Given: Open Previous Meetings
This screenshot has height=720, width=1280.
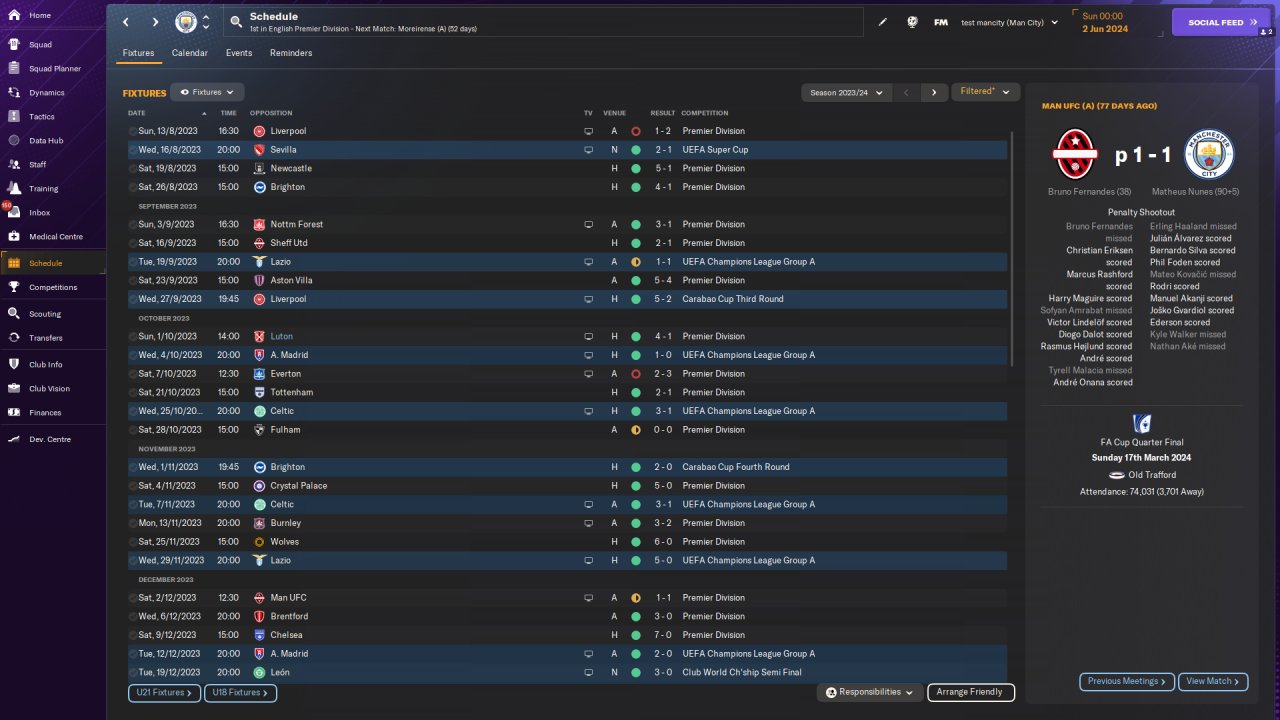Looking at the screenshot, I should click(x=1126, y=682).
